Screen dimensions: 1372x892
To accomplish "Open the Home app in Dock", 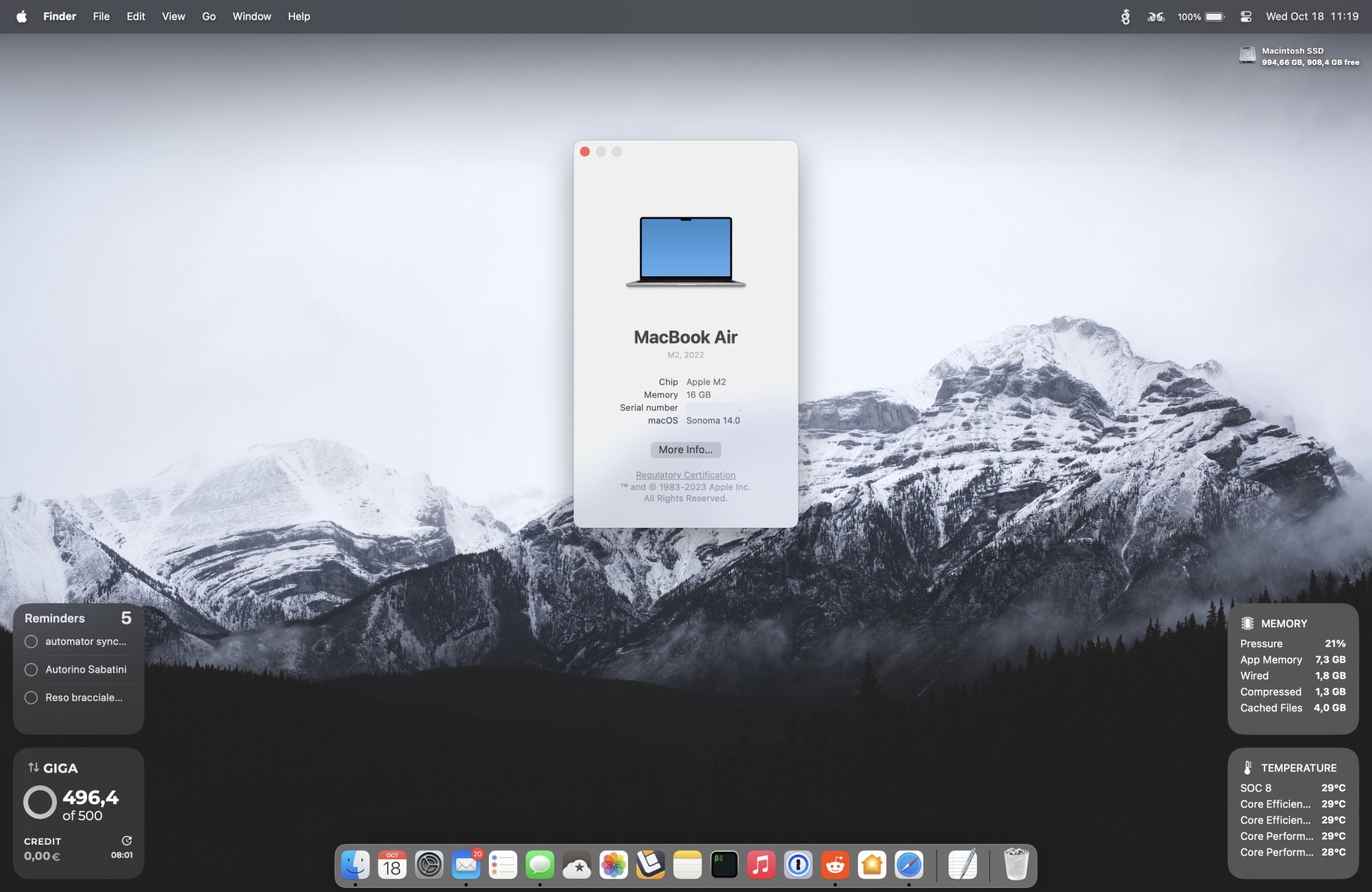I will 872,865.
